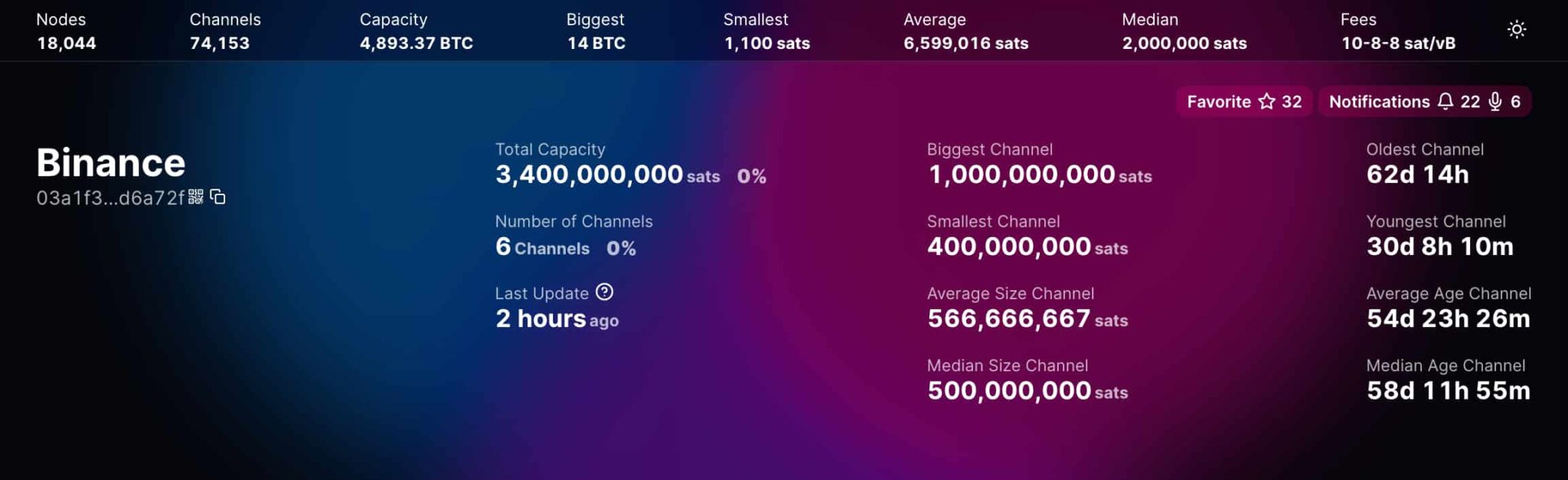The image size is (1568, 480).
Task: Click the Binance node name heading
Action: pyautogui.click(x=111, y=162)
